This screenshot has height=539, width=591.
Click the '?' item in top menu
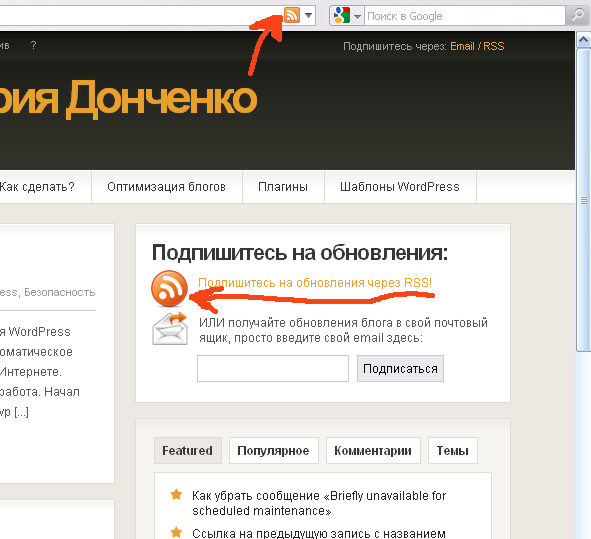34,46
